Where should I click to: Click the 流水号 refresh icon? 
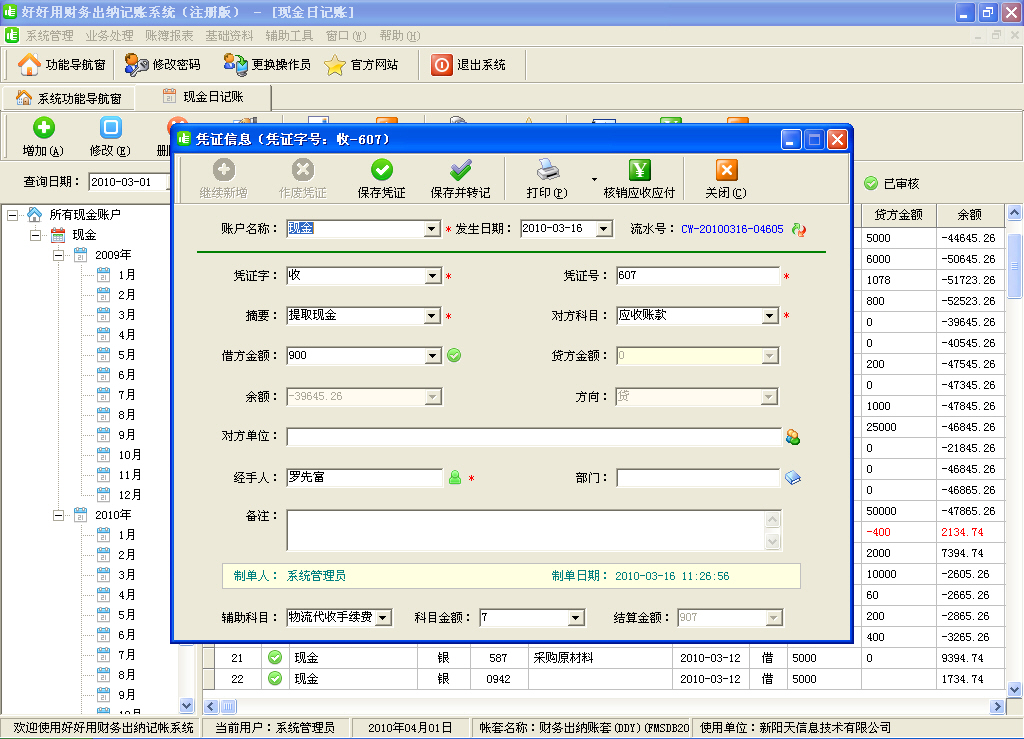(x=798, y=229)
